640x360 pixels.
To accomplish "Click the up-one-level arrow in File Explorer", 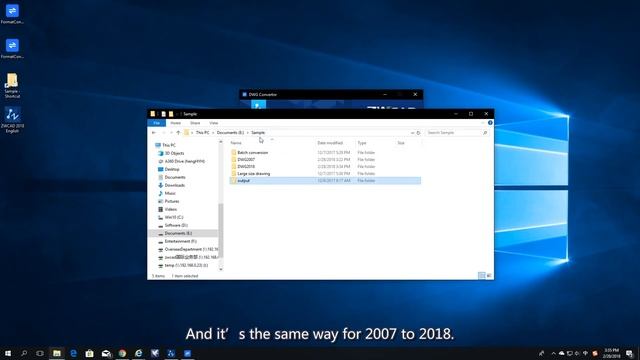I will pos(178,133).
